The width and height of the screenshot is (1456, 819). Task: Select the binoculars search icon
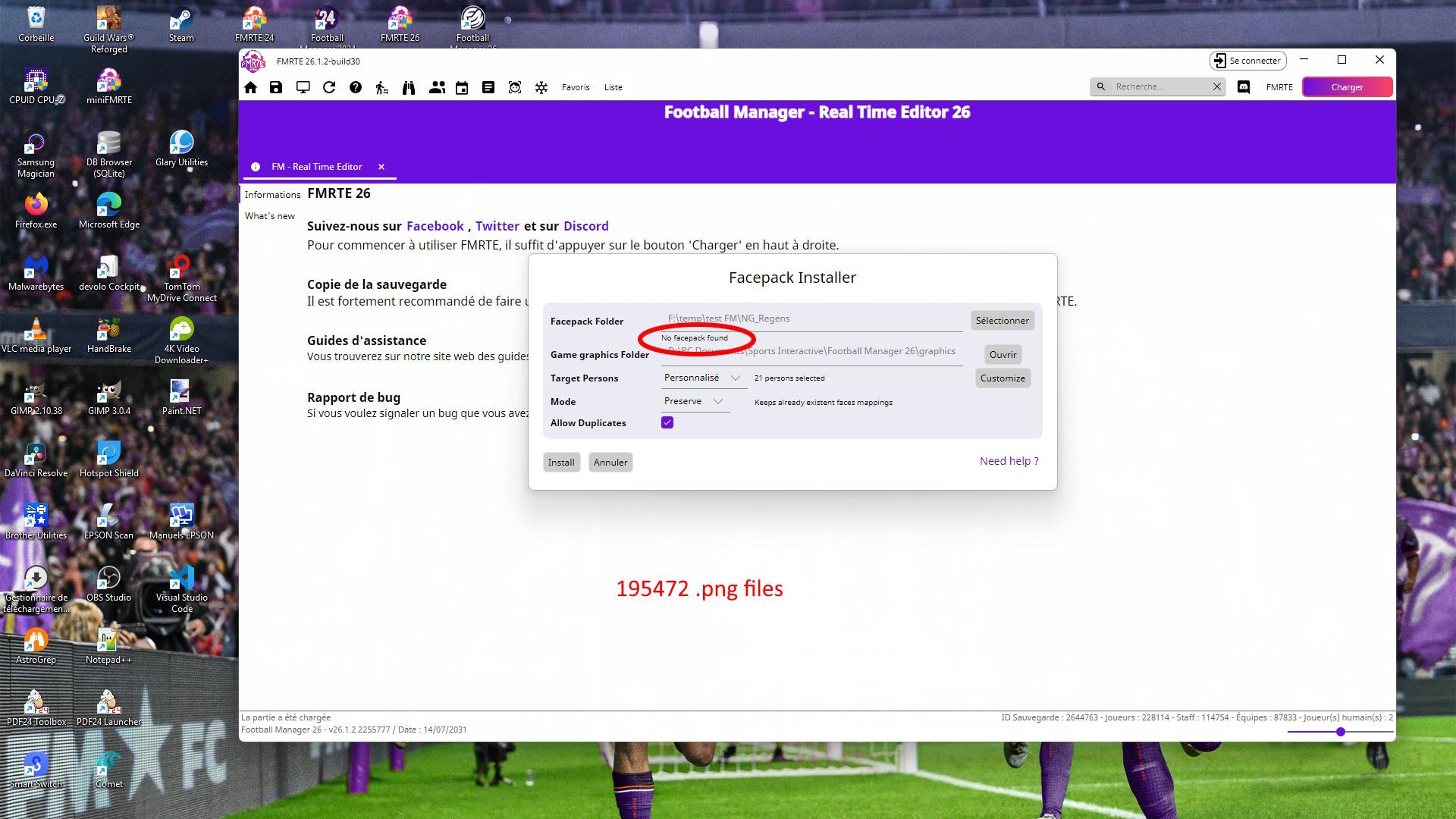click(408, 87)
